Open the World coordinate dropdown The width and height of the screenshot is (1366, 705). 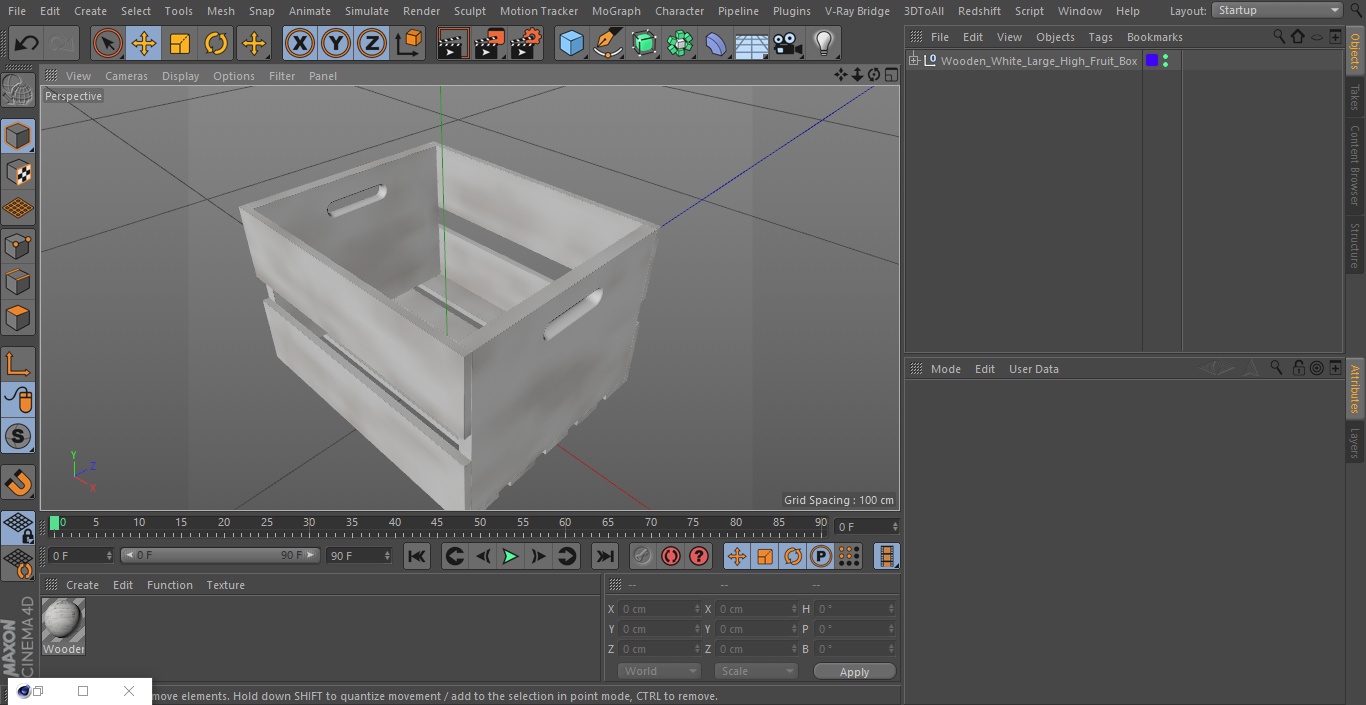659,671
